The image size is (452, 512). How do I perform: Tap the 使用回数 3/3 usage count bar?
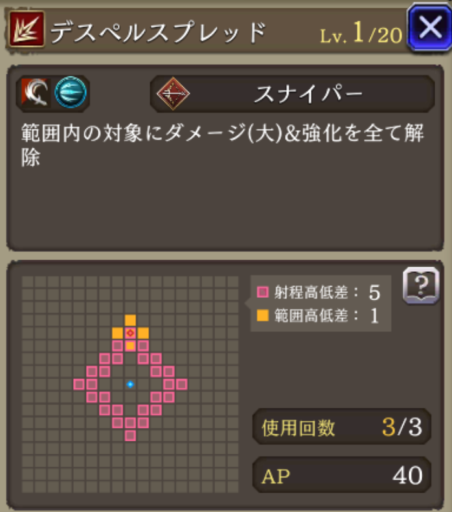pyautogui.click(x=342, y=427)
